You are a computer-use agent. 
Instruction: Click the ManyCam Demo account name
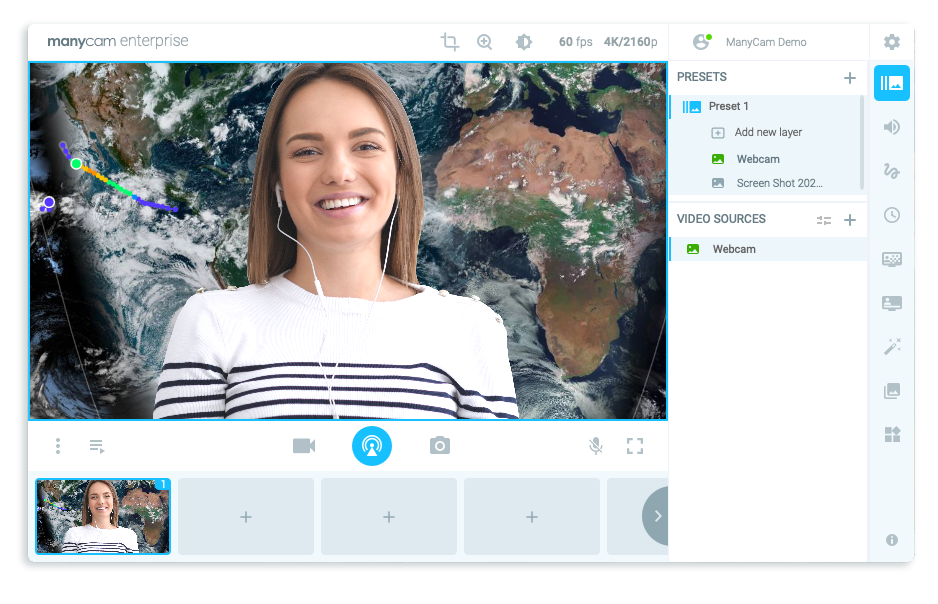click(x=766, y=42)
